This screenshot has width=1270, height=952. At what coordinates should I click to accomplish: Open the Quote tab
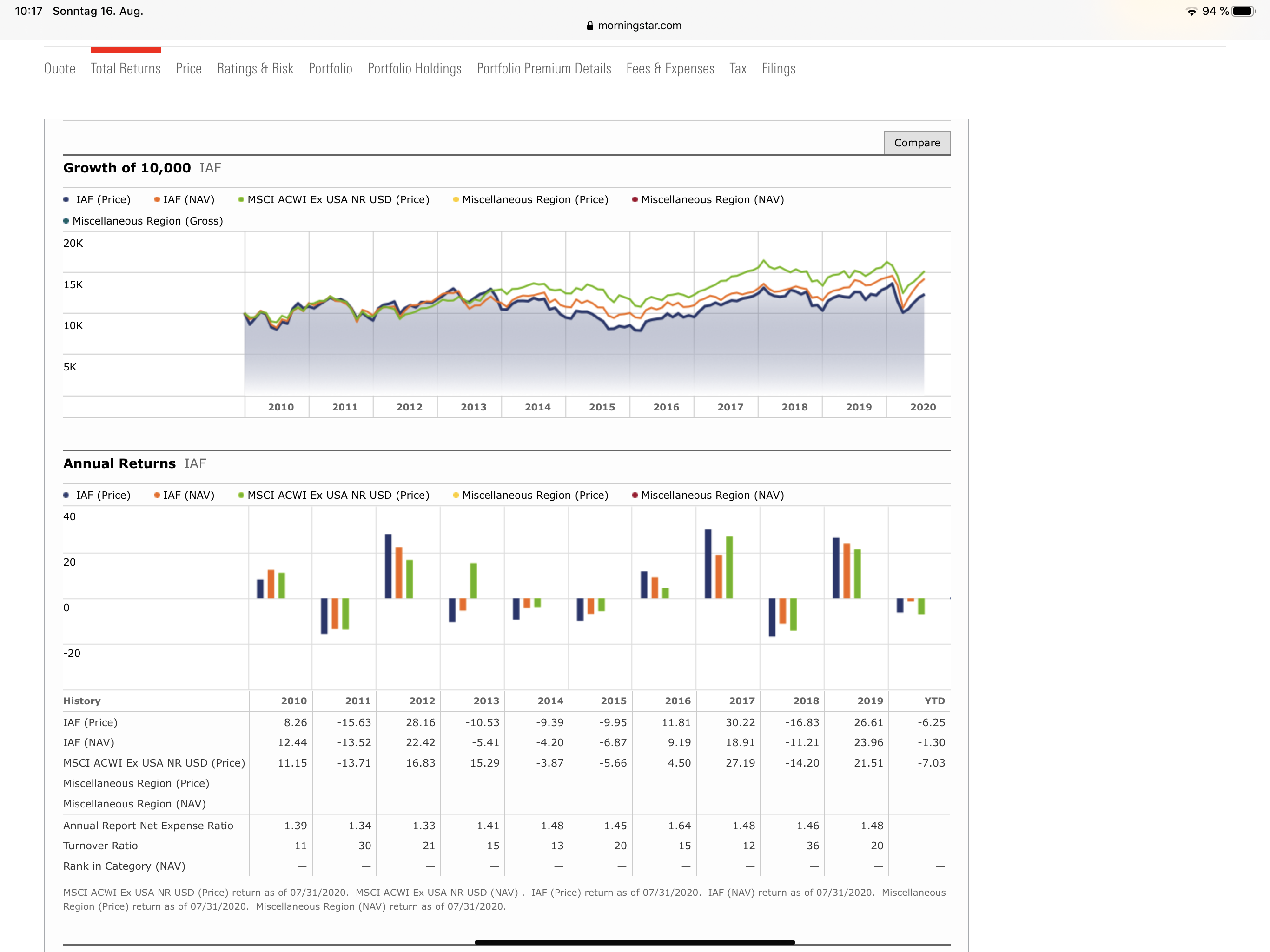pyautogui.click(x=60, y=69)
